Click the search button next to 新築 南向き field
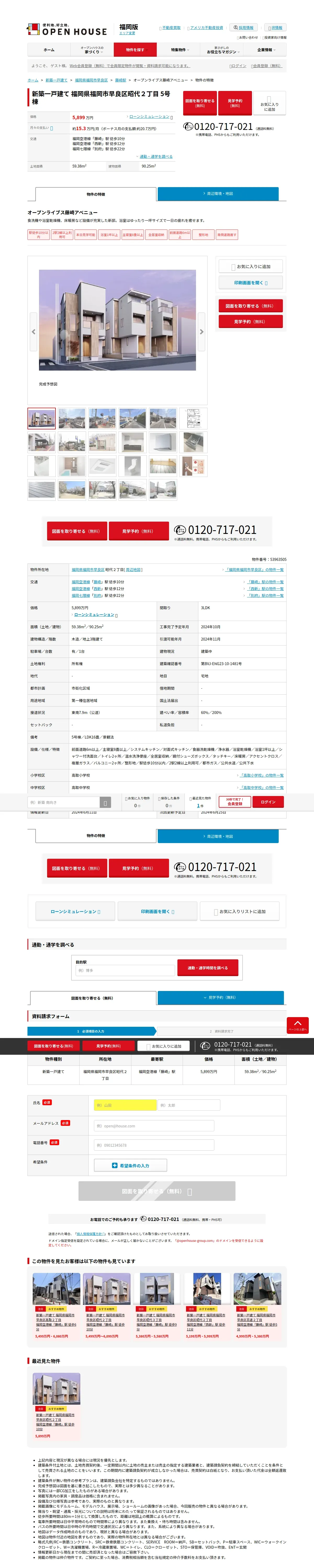314x1568 pixels. (105, 803)
